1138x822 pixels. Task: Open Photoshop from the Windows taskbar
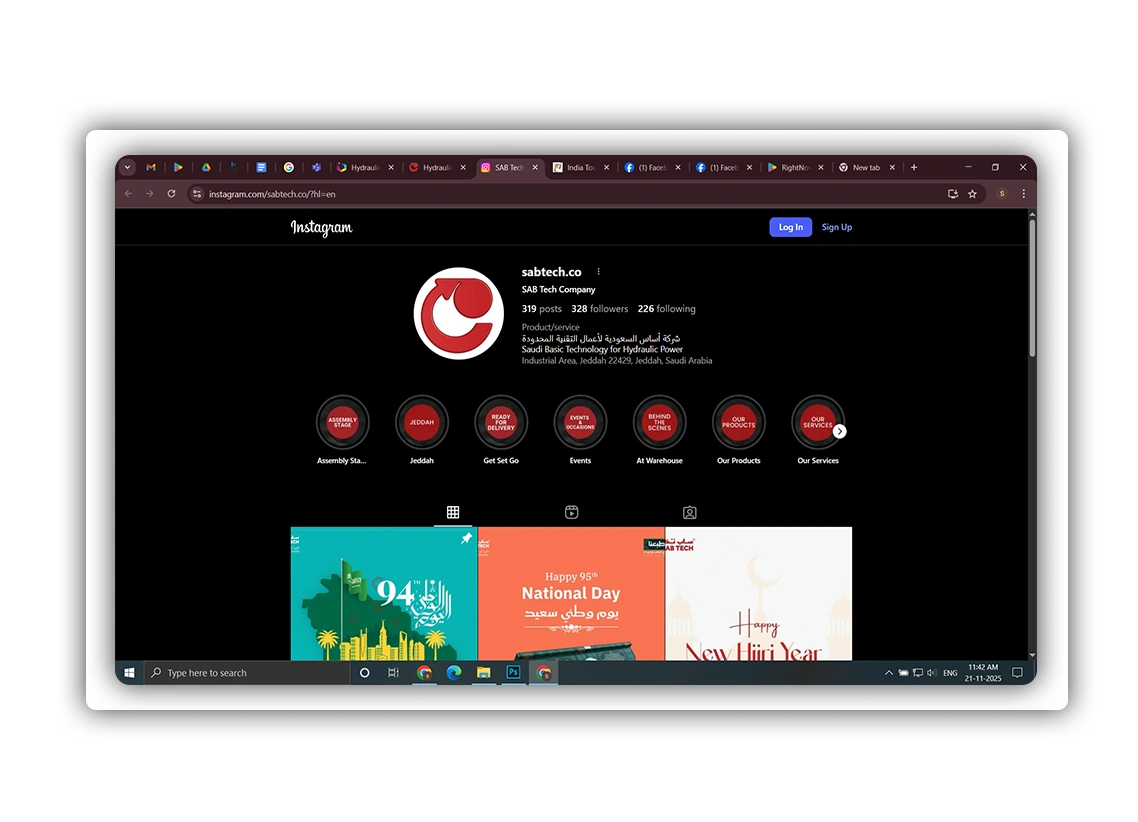click(x=513, y=673)
